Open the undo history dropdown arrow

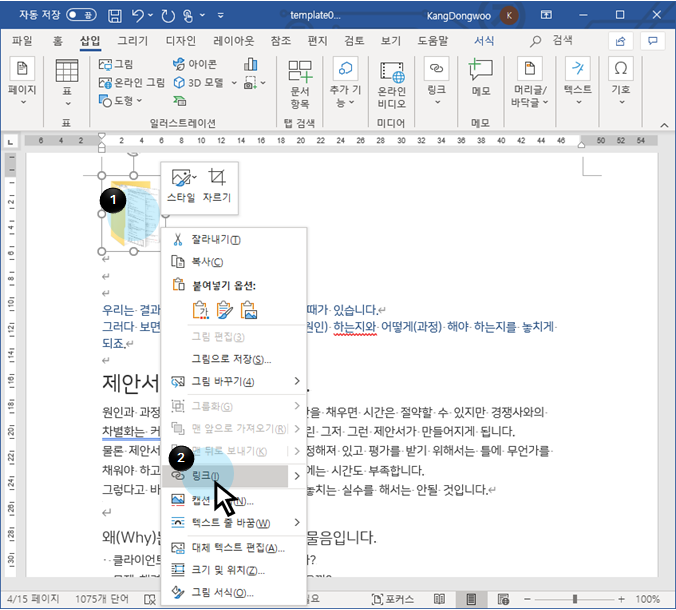click(150, 16)
